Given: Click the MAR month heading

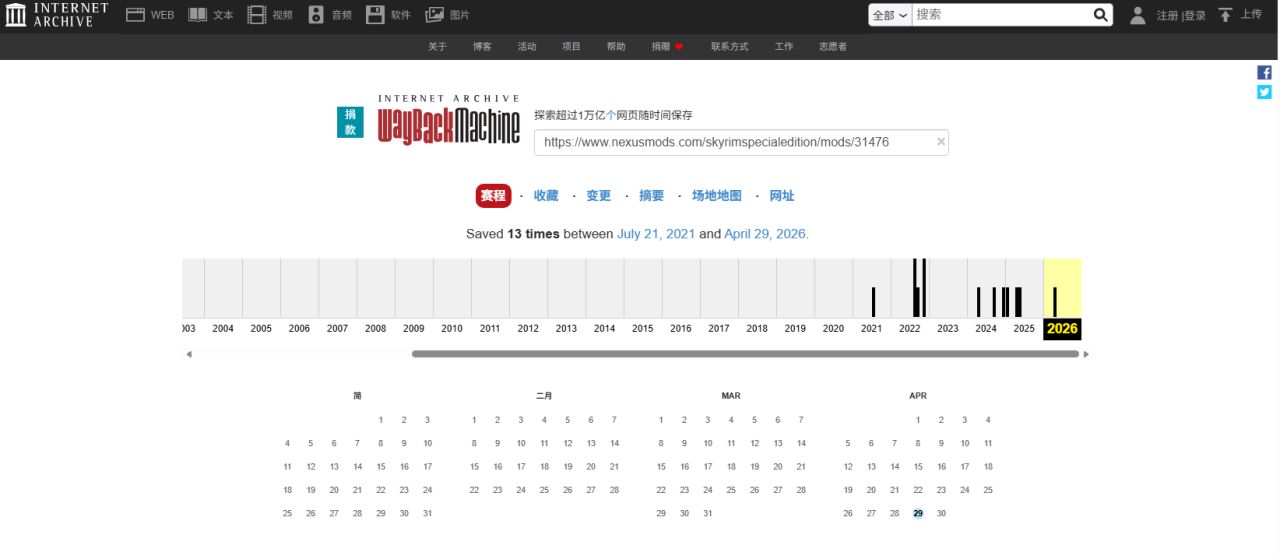Looking at the screenshot, I should pos(731,396).
